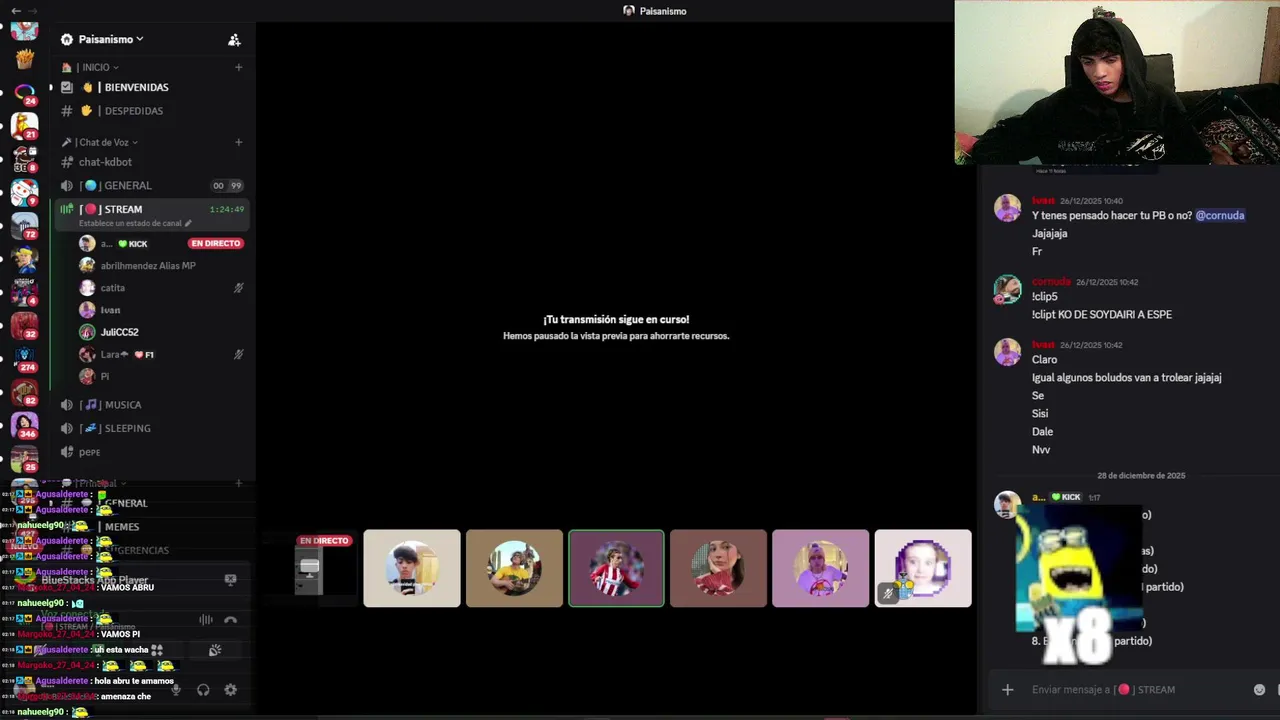The image size is (1280, 720).
Task: Open emoji picker in message bar
Action: click(x=1259, y=689)
